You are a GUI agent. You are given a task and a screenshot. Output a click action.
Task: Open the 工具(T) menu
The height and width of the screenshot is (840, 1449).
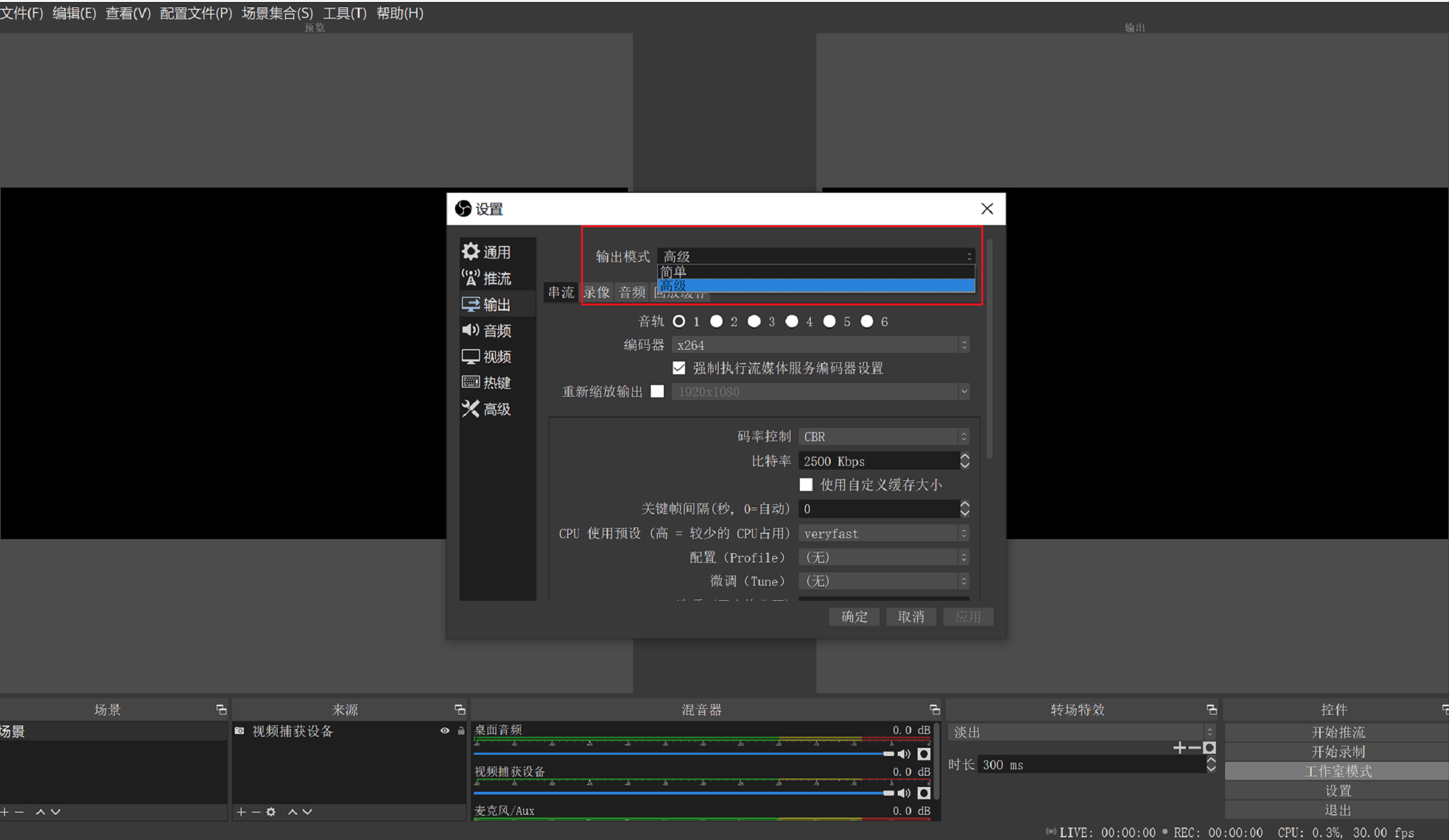pyautogui.click(x=345, y=13)
